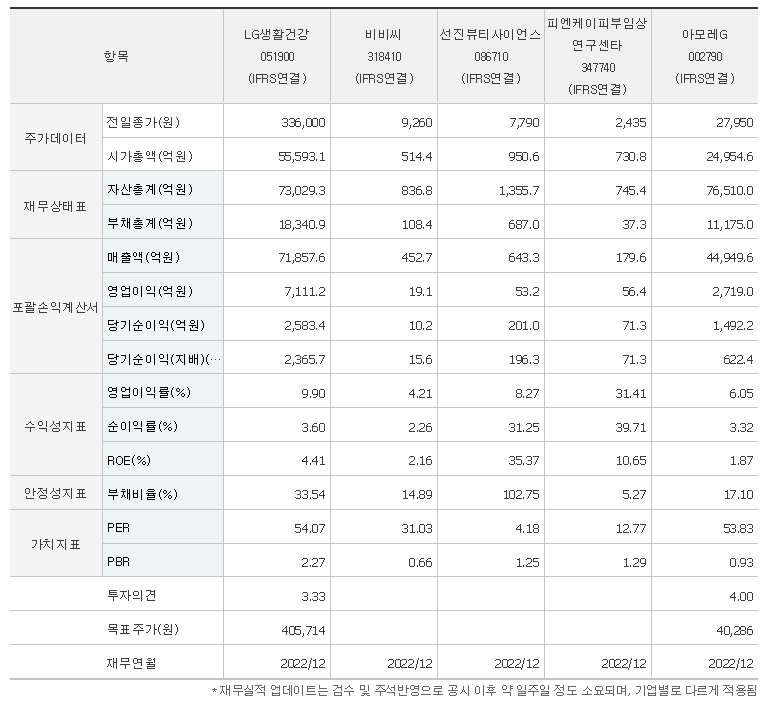Image resolution: width=770 pixels, height=701 pixels.
Task: Click the LG생활건강 051900 column header
Action: point(277,56)
